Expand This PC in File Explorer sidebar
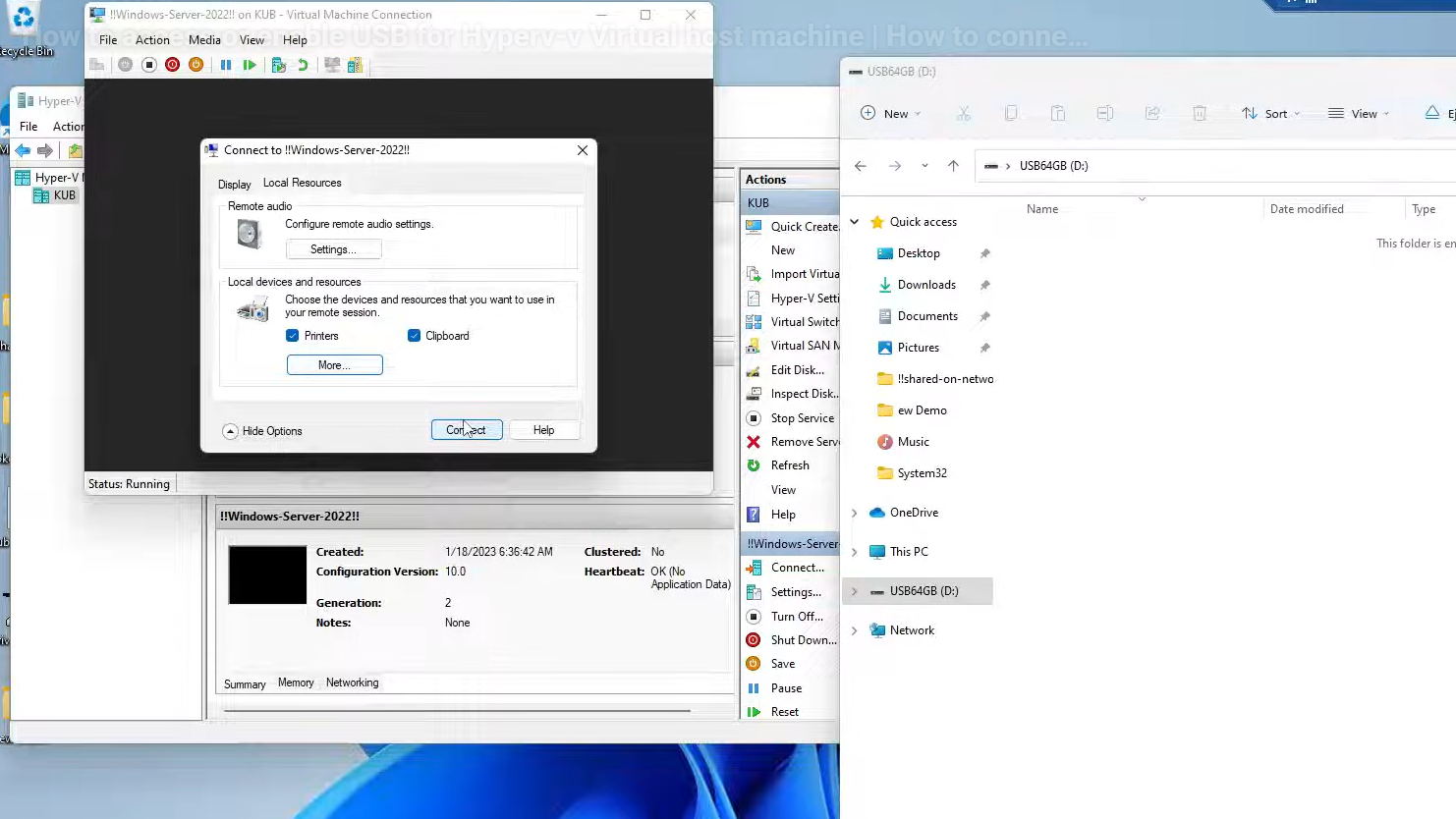1456x819 pixels. pyautogui.click(x=855, y=552)
